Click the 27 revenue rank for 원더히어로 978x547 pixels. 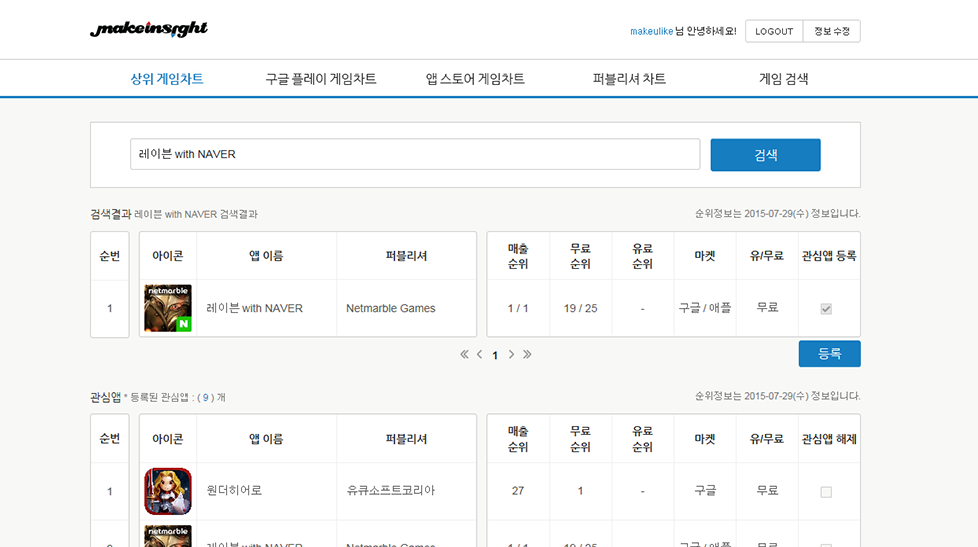point(518,491)
